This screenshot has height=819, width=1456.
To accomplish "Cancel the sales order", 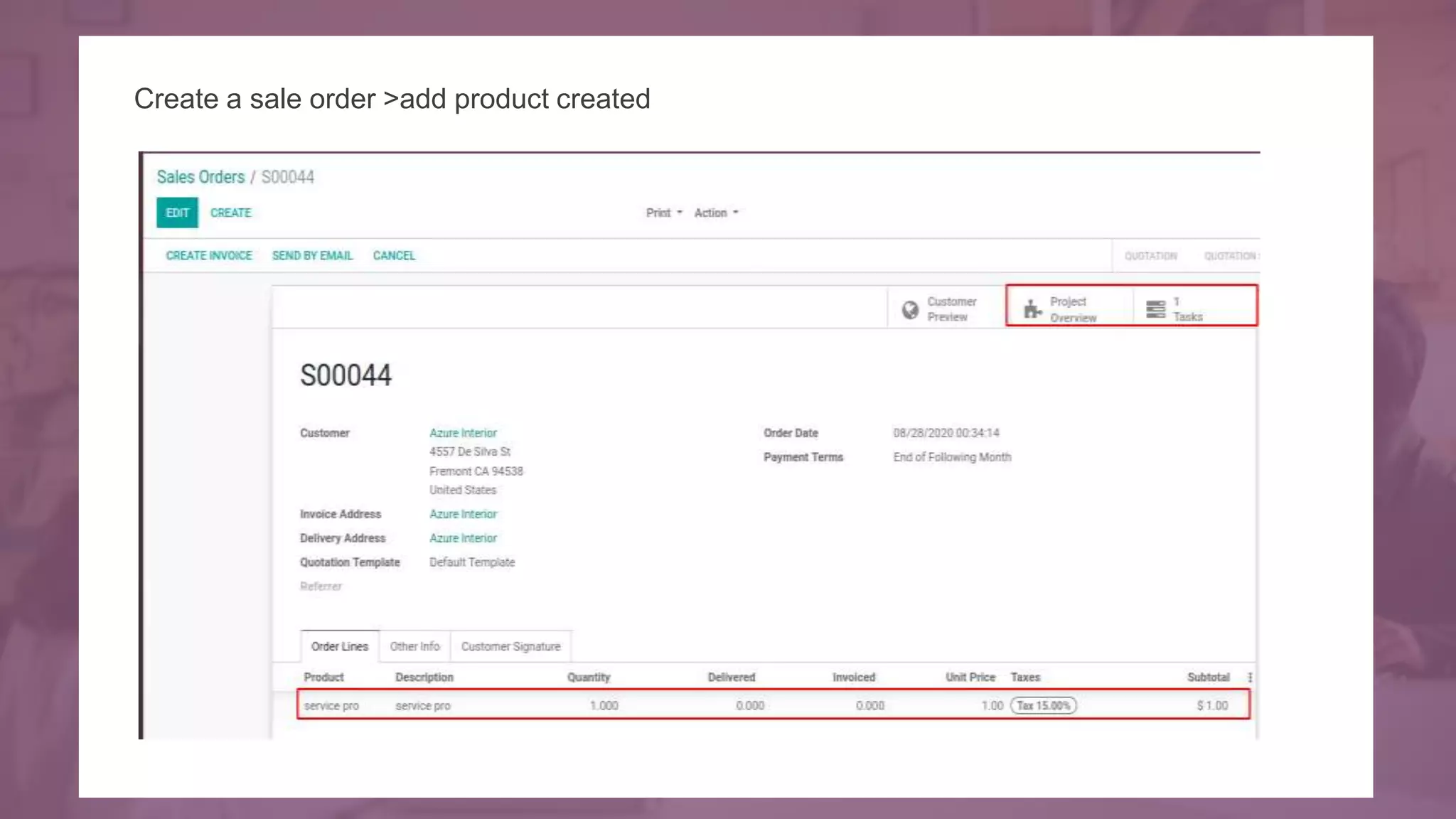I will coord(394,256).
